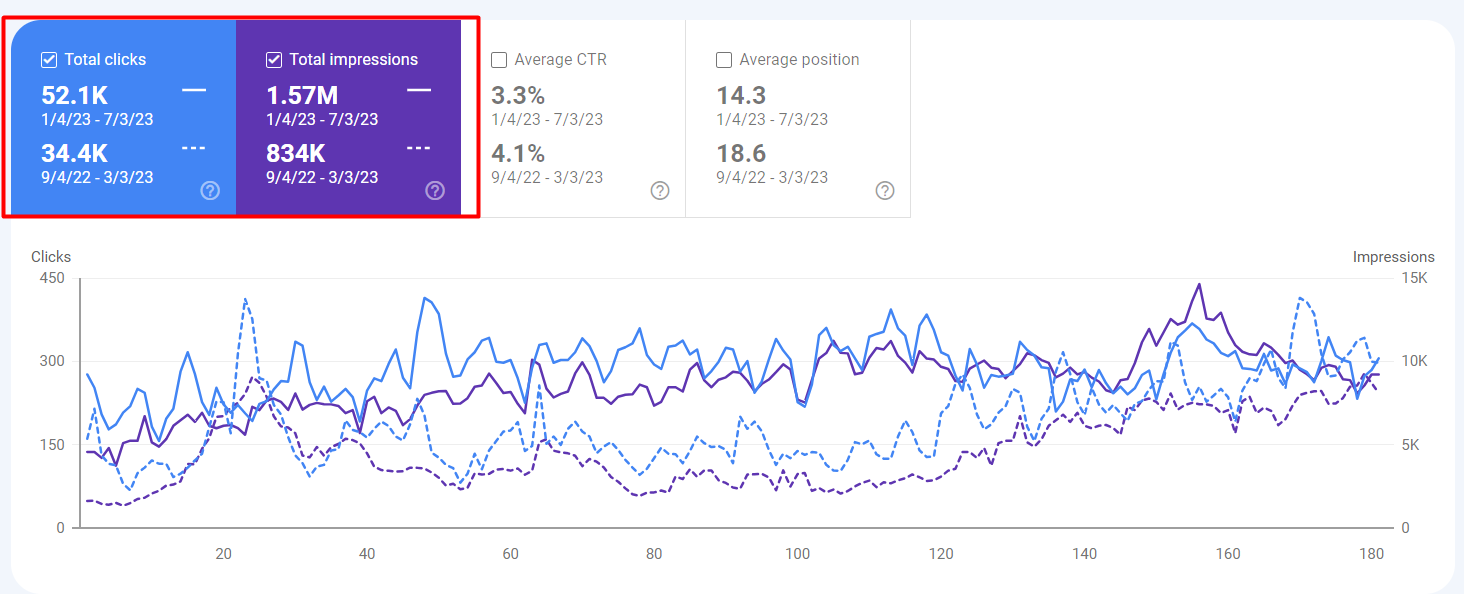Click the Impressions axis label on the chart
1464x594 pixels.
coord(1394,257)
